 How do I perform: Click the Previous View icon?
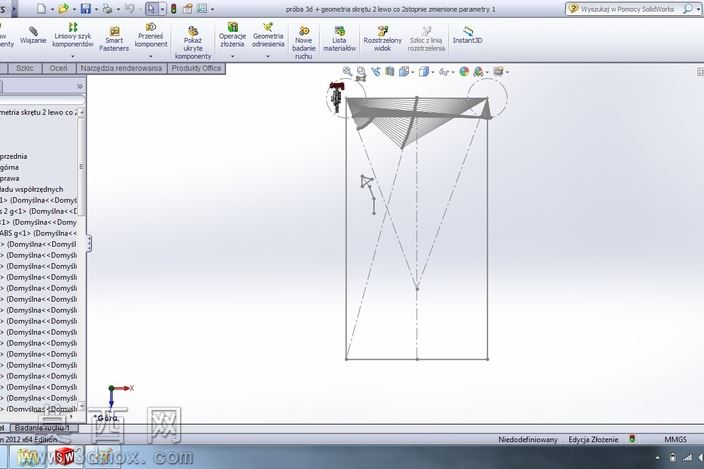(375, 71)
